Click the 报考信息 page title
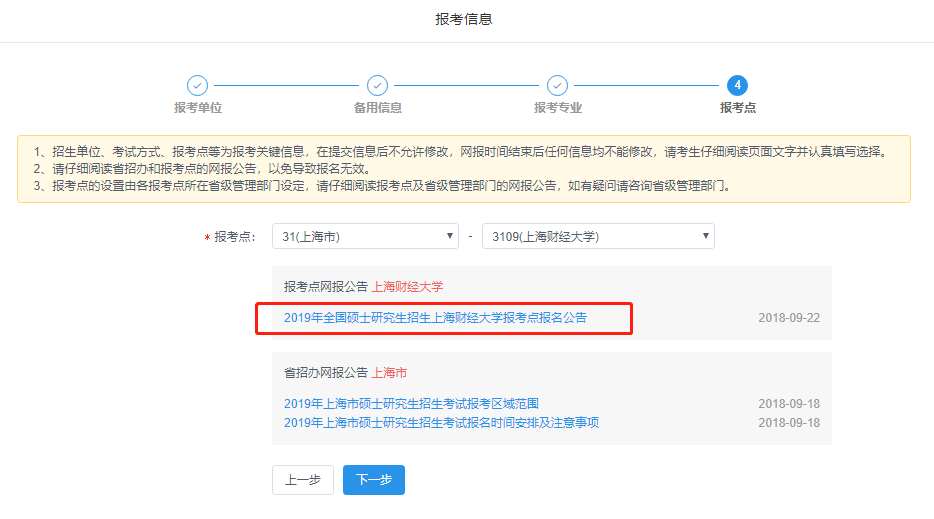 tap(464, 19)
